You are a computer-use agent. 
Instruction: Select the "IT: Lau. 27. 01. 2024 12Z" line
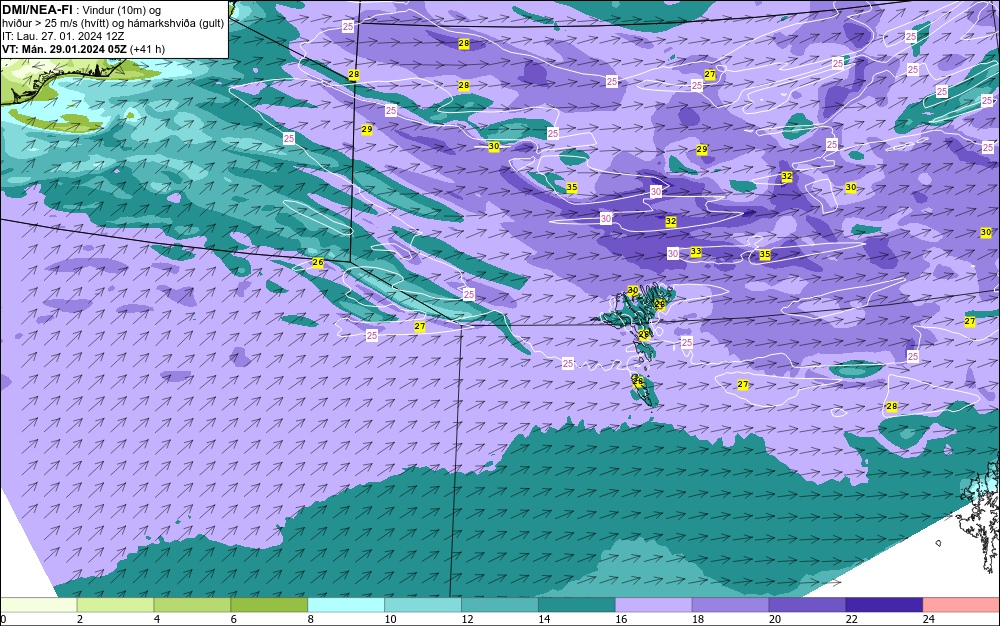point(63,36)
